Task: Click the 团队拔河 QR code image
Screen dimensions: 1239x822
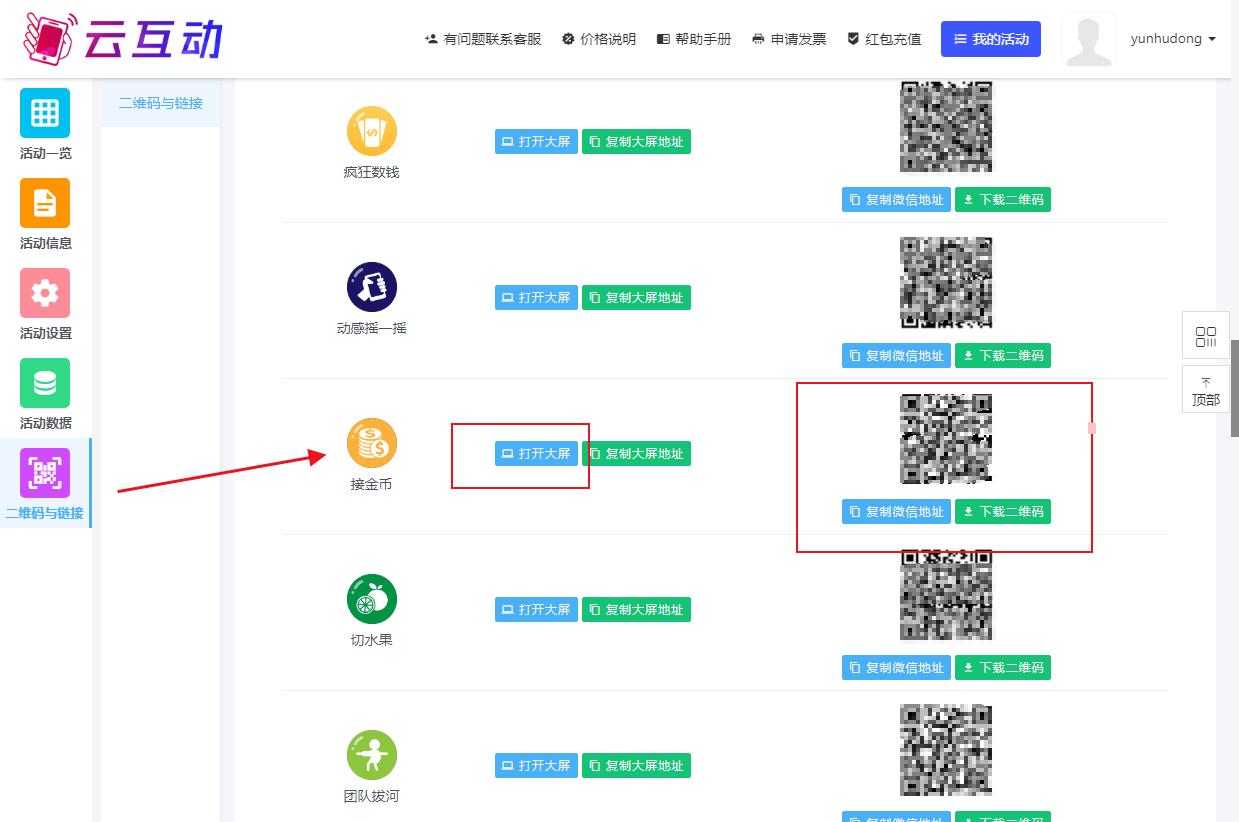Action: click(946, 751)
